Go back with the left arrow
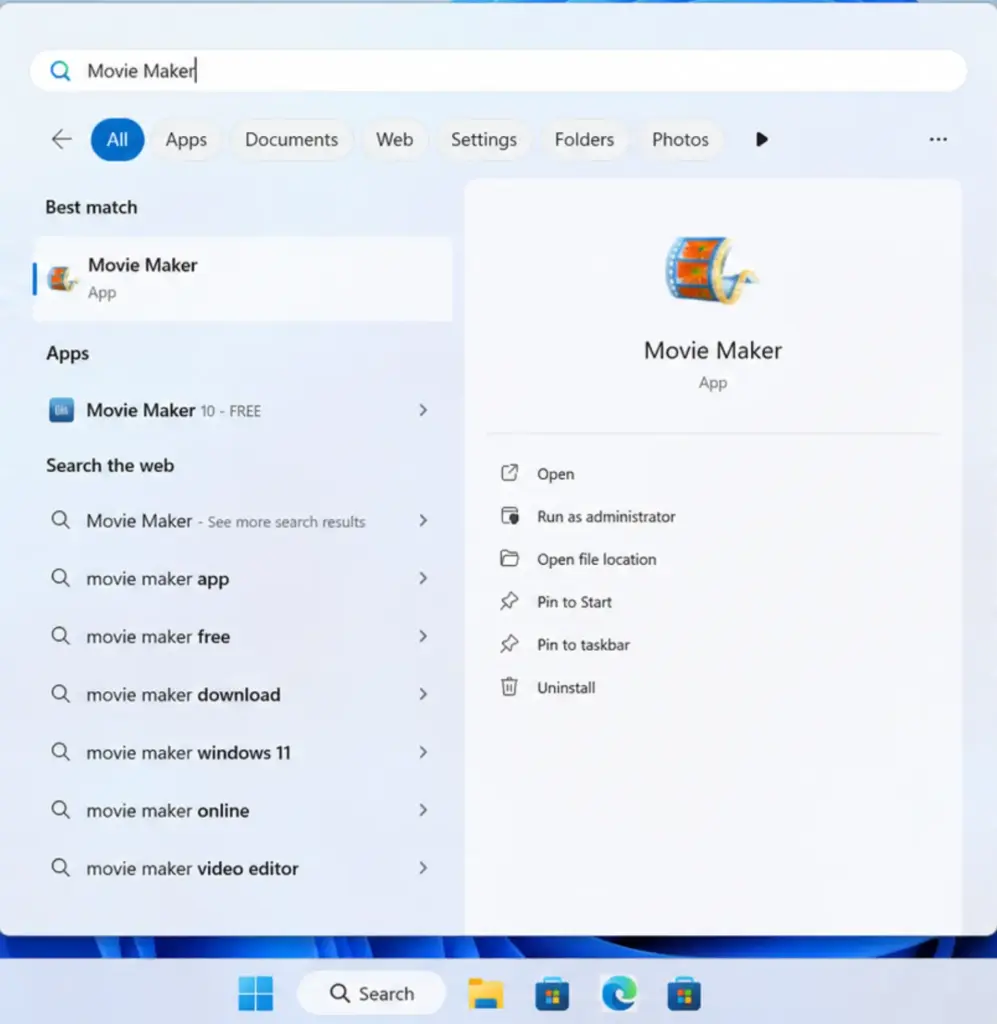 click(x=61, y=139)
